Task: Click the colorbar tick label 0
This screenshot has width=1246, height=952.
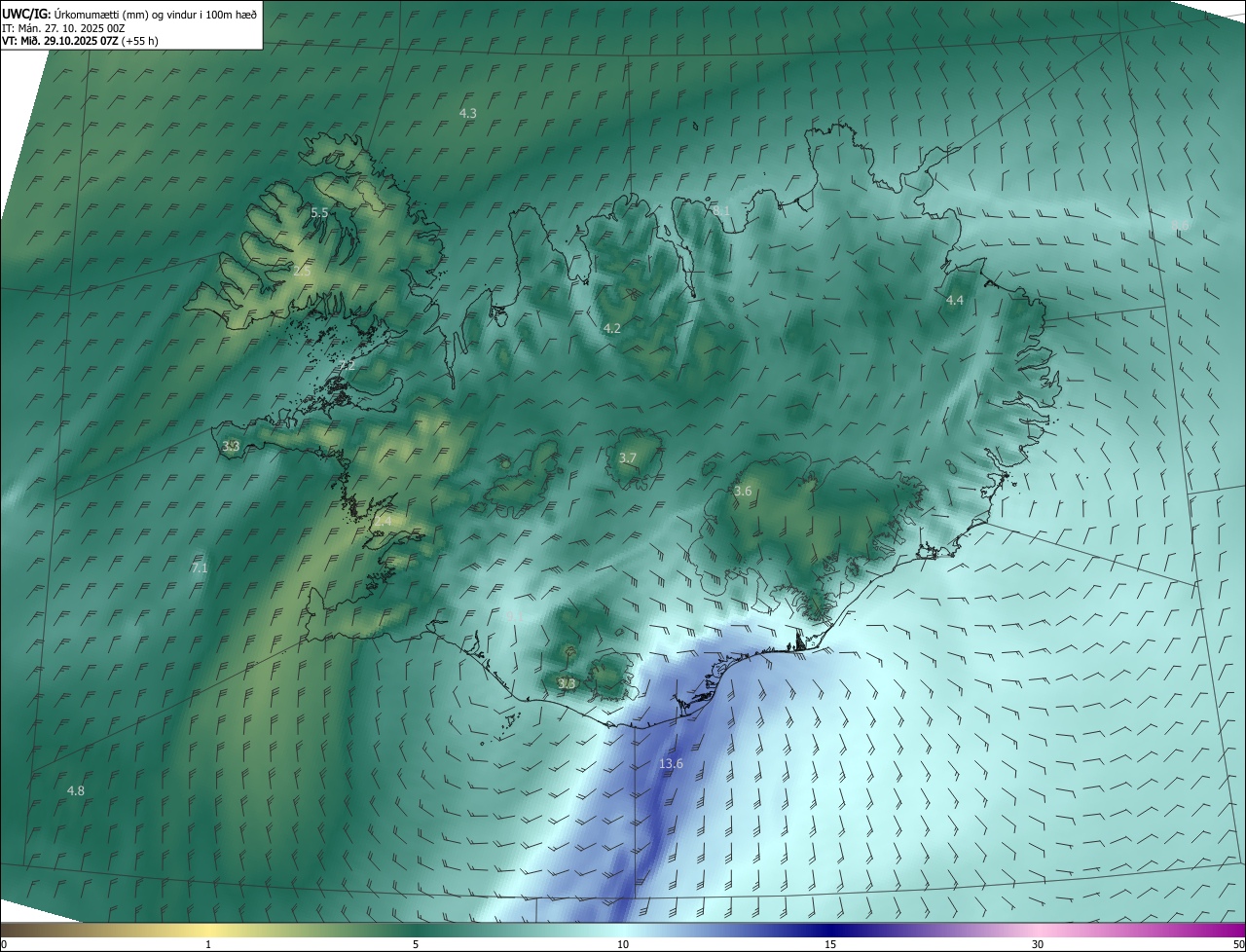Action: 4,944
